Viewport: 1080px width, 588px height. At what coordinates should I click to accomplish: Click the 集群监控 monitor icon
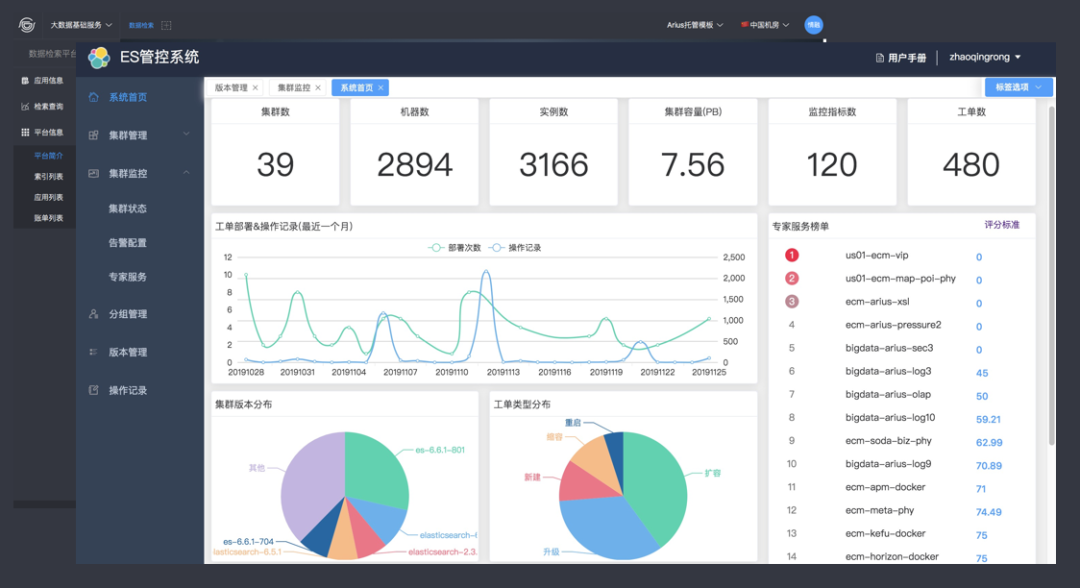tap(94, 174)
